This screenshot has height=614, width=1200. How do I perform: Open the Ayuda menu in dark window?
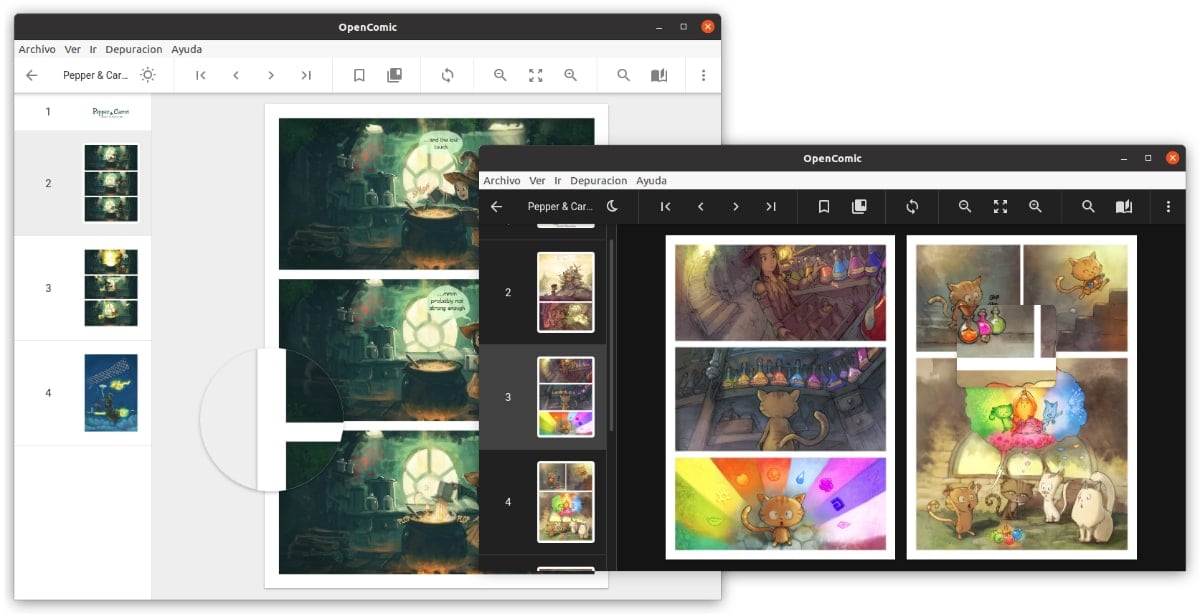pos(651,181)
